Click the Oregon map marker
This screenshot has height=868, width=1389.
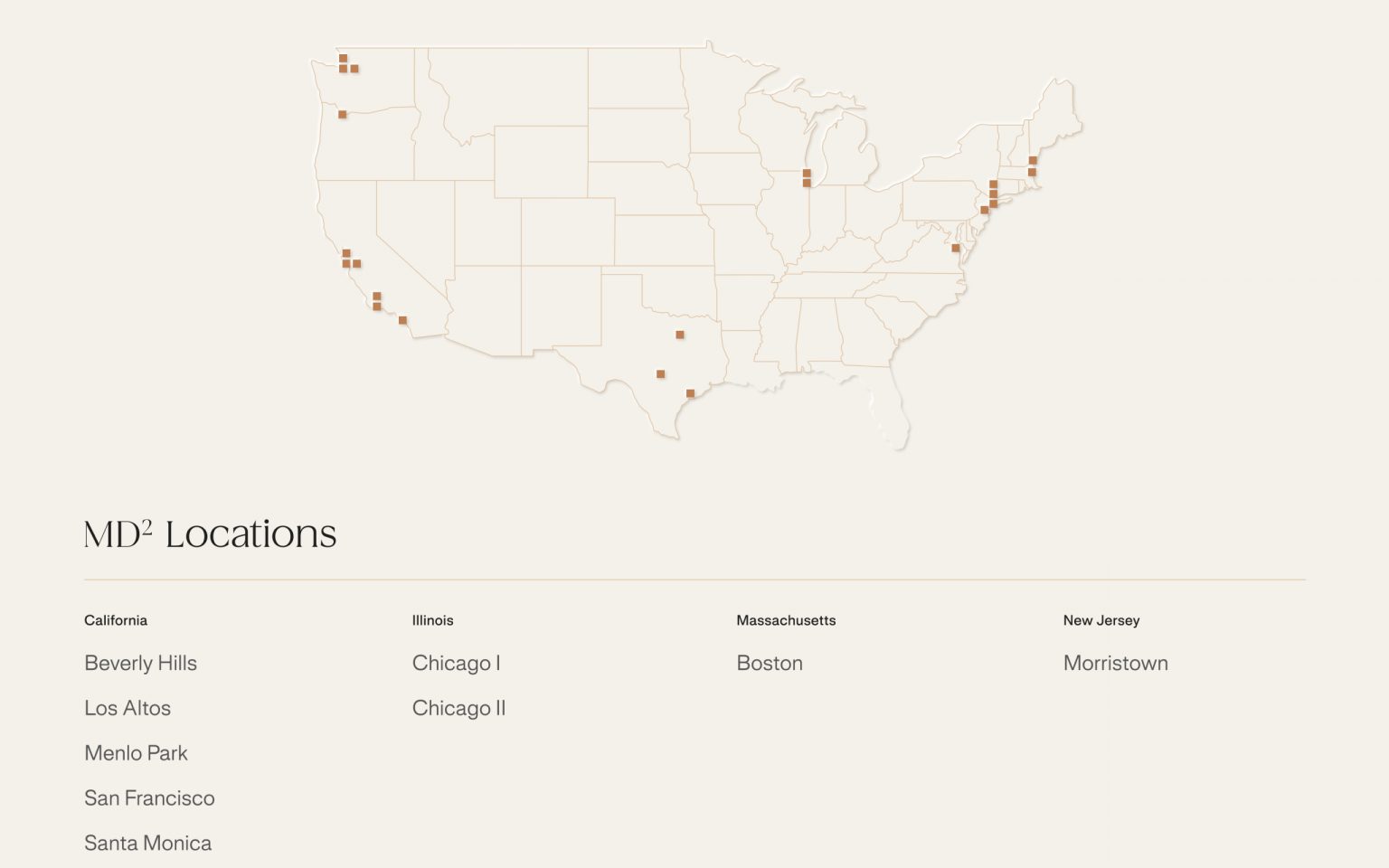[x=342, y=115]
